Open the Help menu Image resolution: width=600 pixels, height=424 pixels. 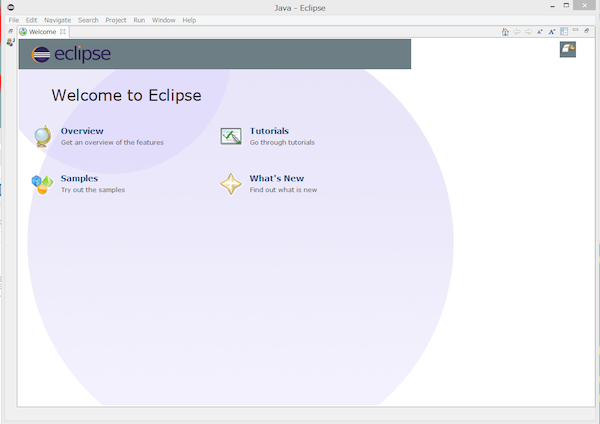tap(189, 20)
